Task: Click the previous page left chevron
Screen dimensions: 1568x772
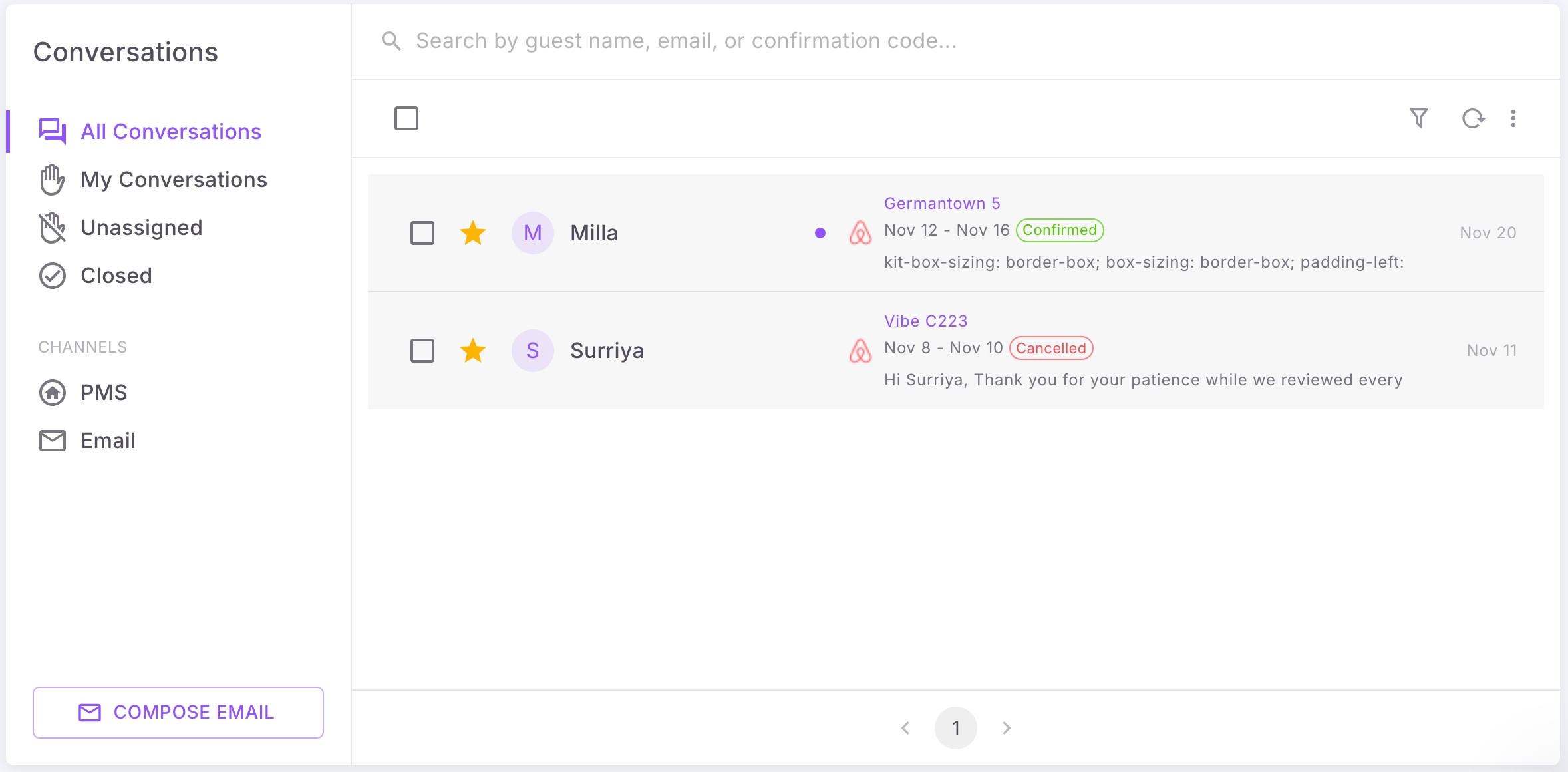Action: (905, 727)
